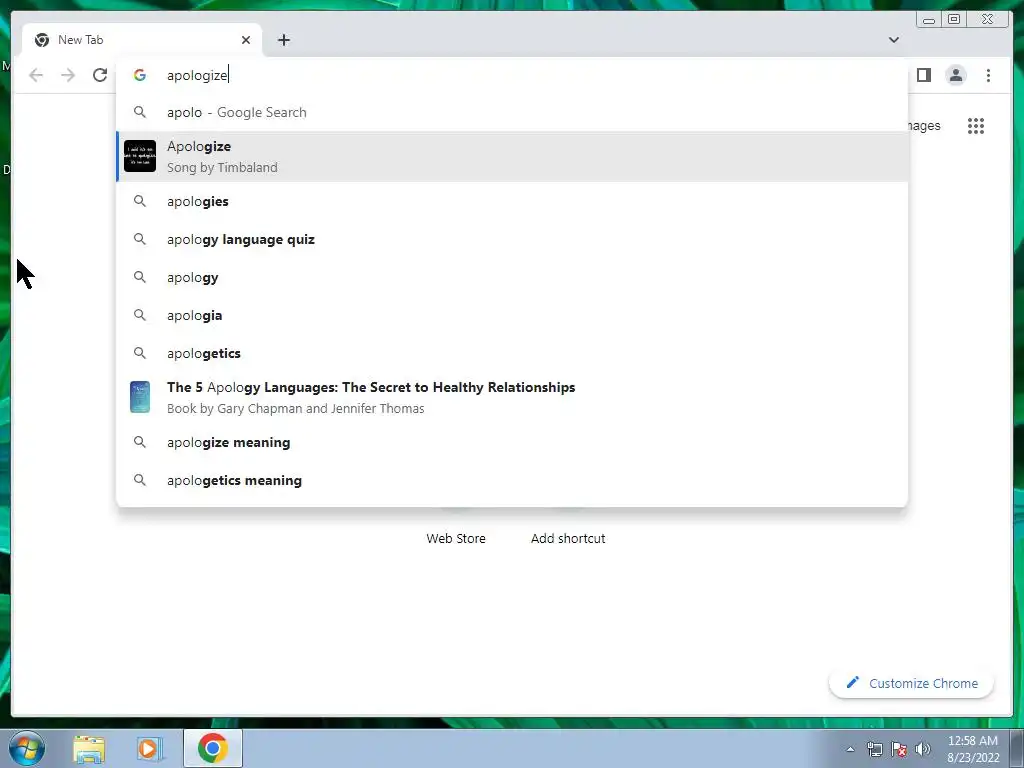Viewport: 1024px width, 768px height.
Task: Toggle the side panel icon
Action: [x=923, y=75]
